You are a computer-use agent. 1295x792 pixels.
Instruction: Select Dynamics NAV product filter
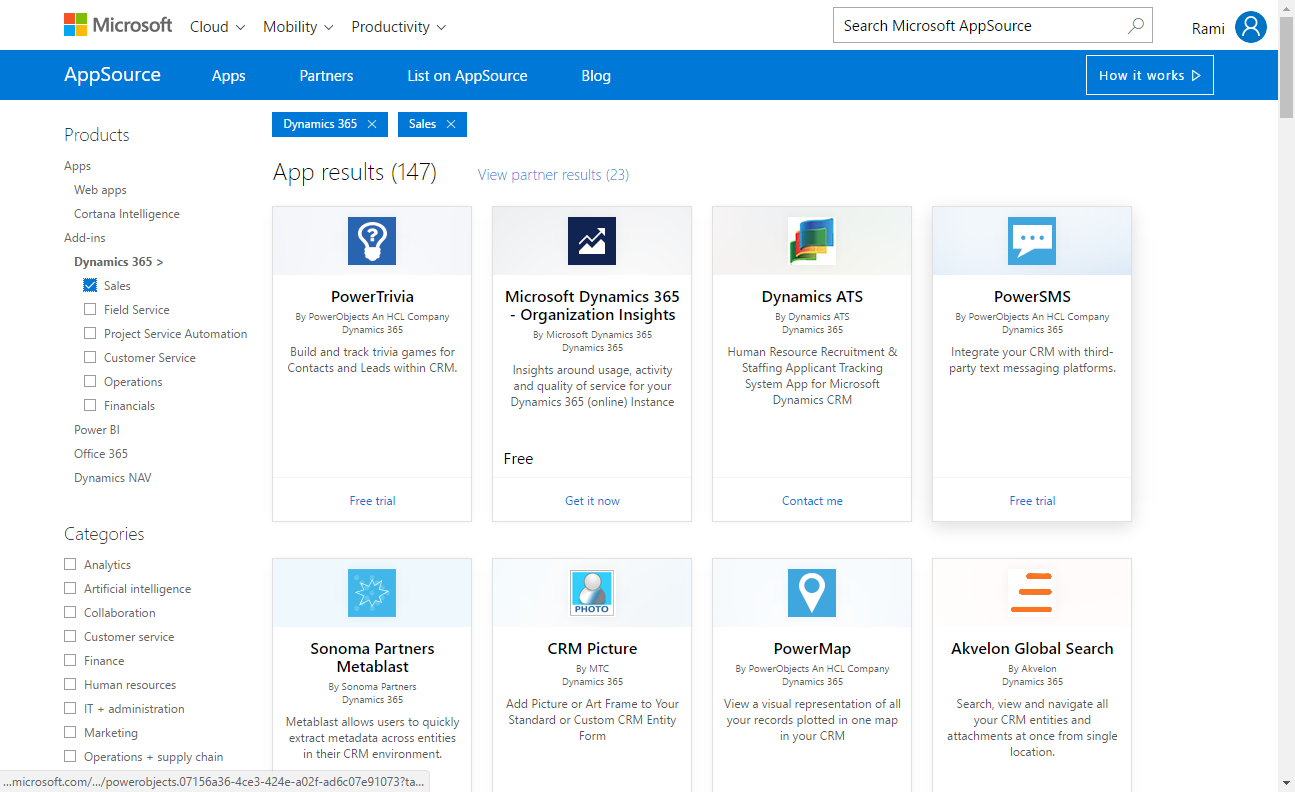pyautogui.click(x=113, y=478)
